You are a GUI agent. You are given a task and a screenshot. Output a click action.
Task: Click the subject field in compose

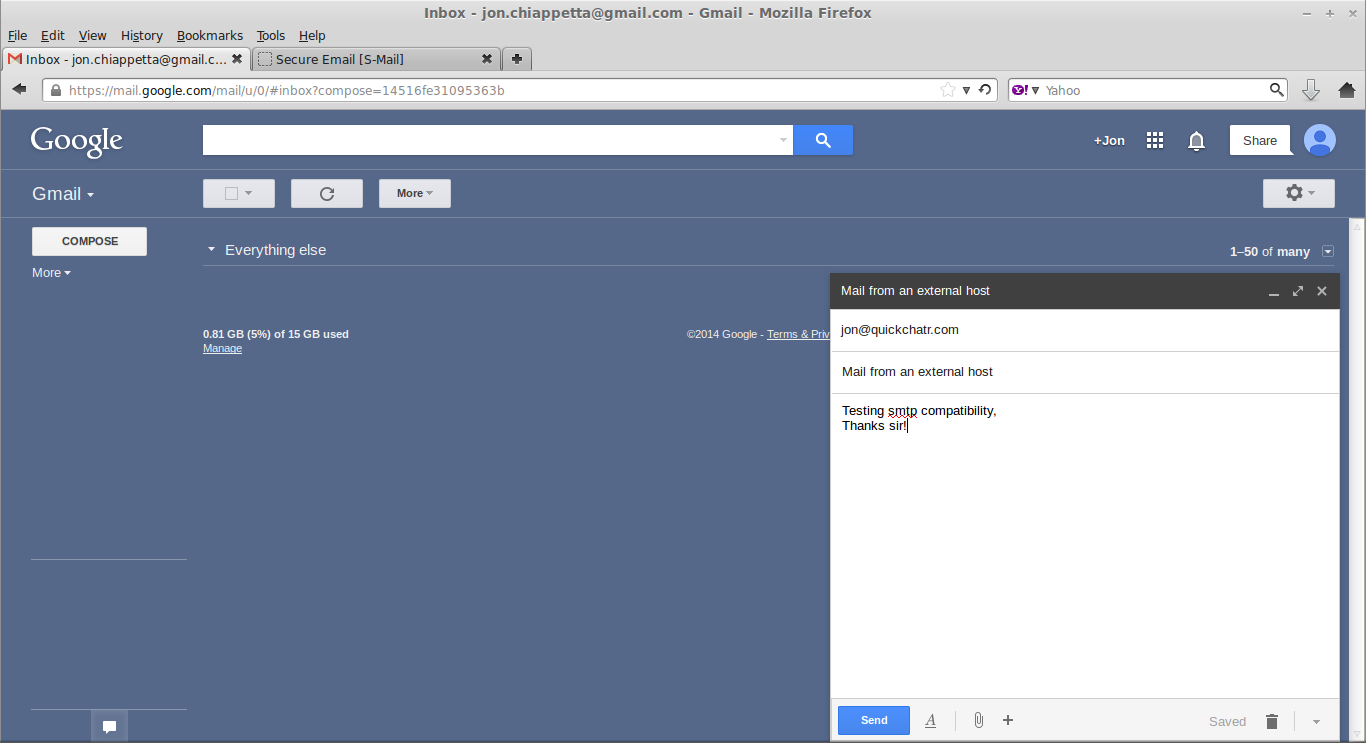[x=1085, y=372]
